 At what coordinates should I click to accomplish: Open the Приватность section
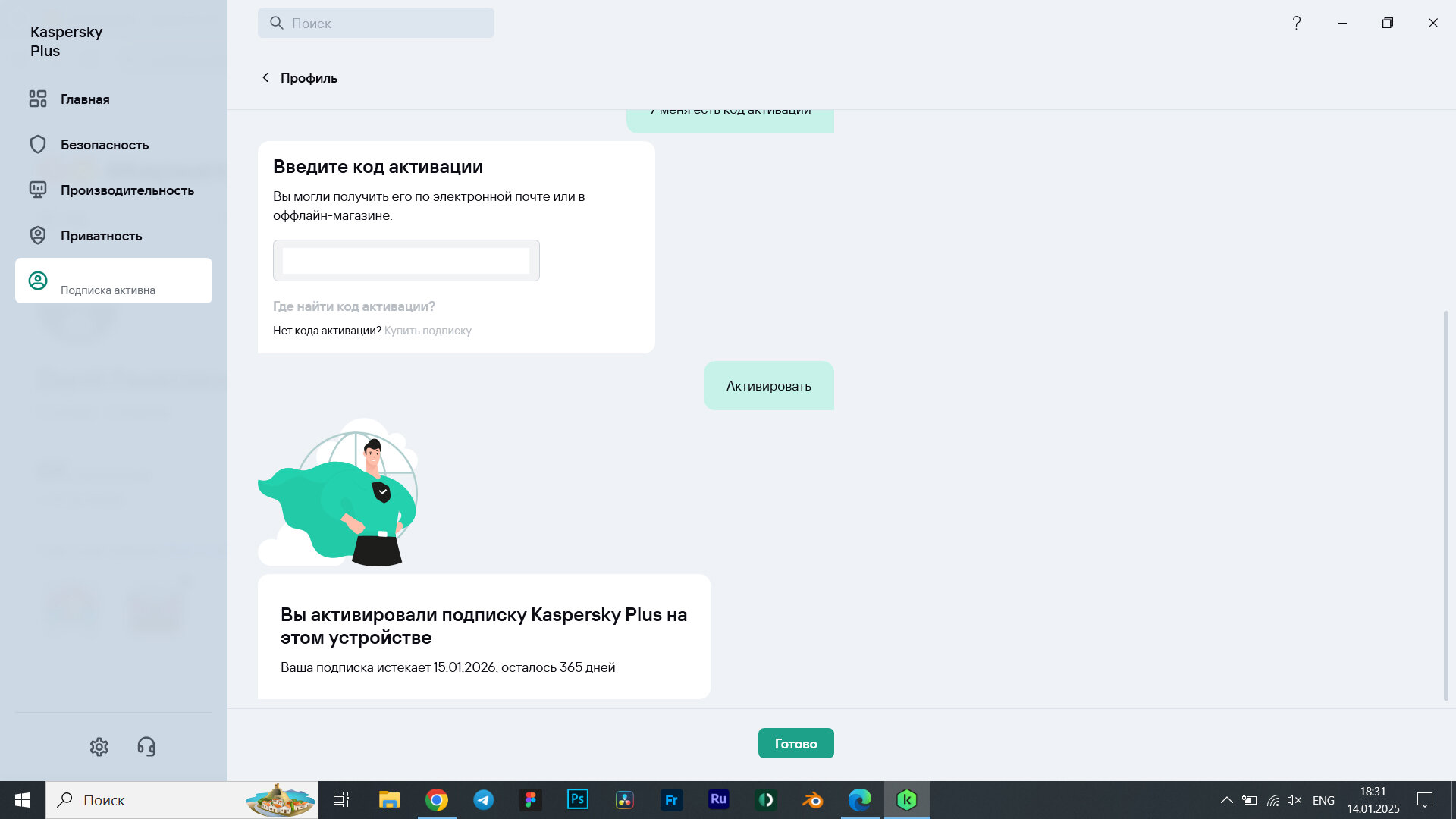tap(101, 236)
